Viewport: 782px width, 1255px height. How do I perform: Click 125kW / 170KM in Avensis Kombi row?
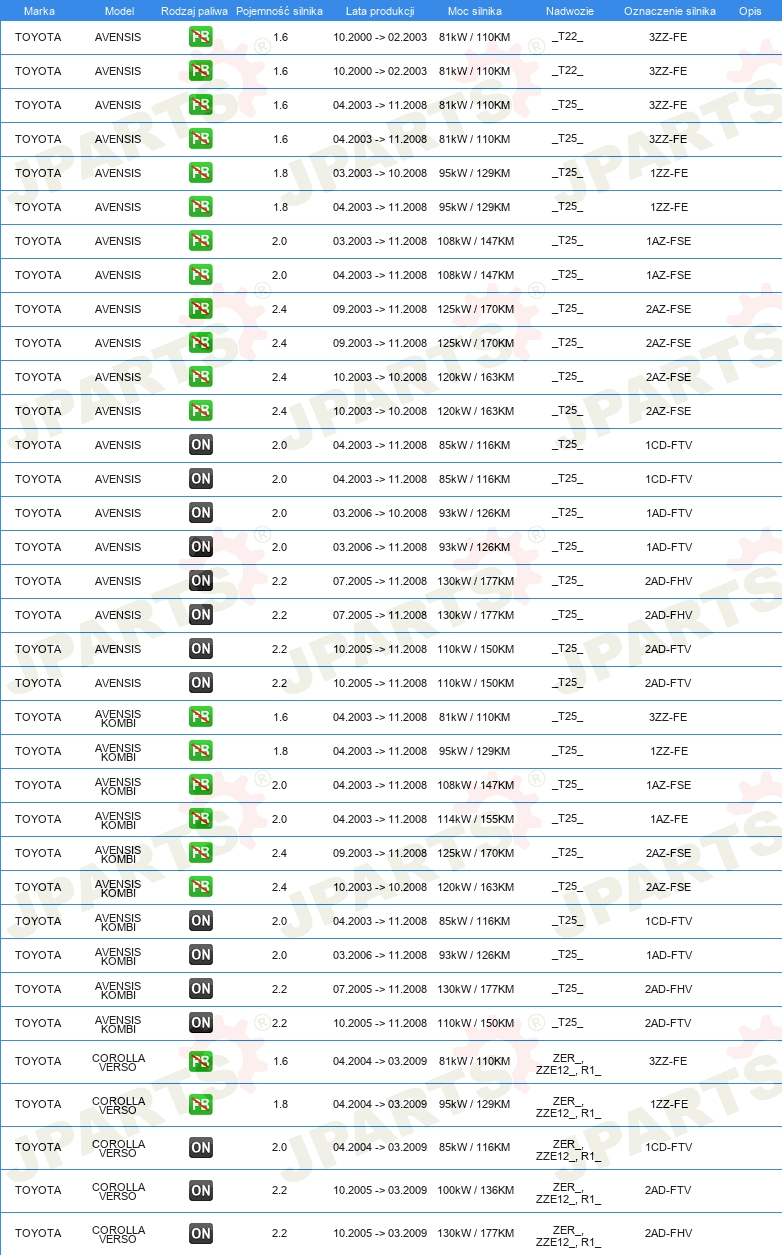[x=476, y=853]
